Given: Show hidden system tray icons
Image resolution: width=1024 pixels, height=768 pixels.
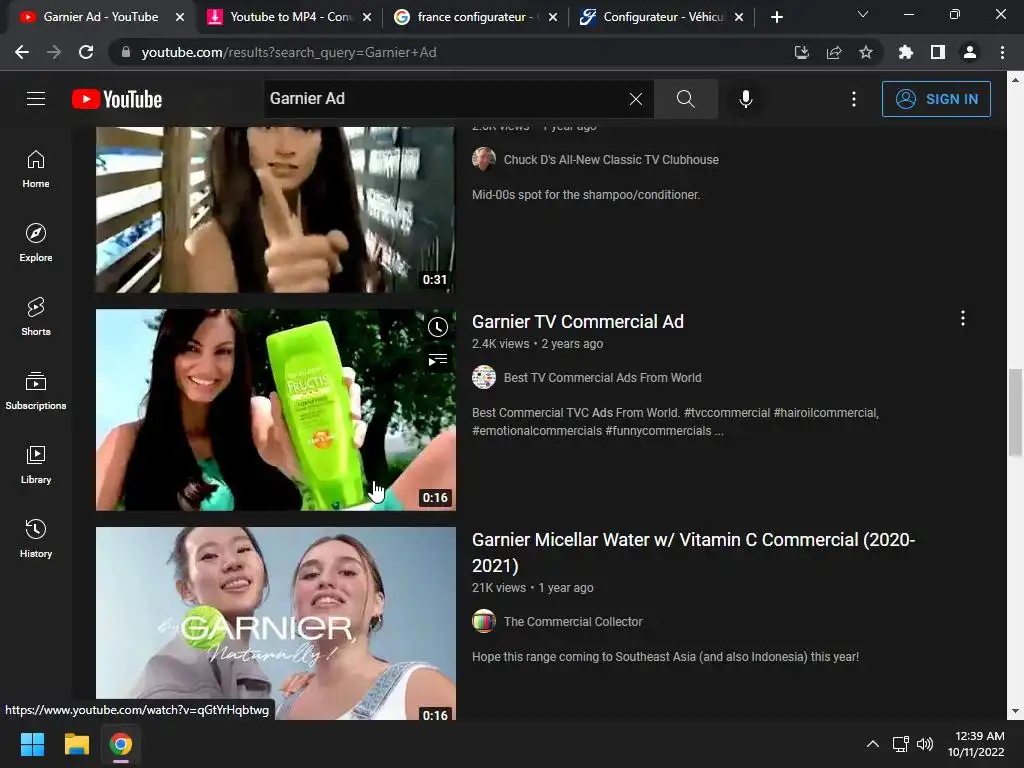Looking at the screenshot, I should pyautogui.click(x=872, y=744).
